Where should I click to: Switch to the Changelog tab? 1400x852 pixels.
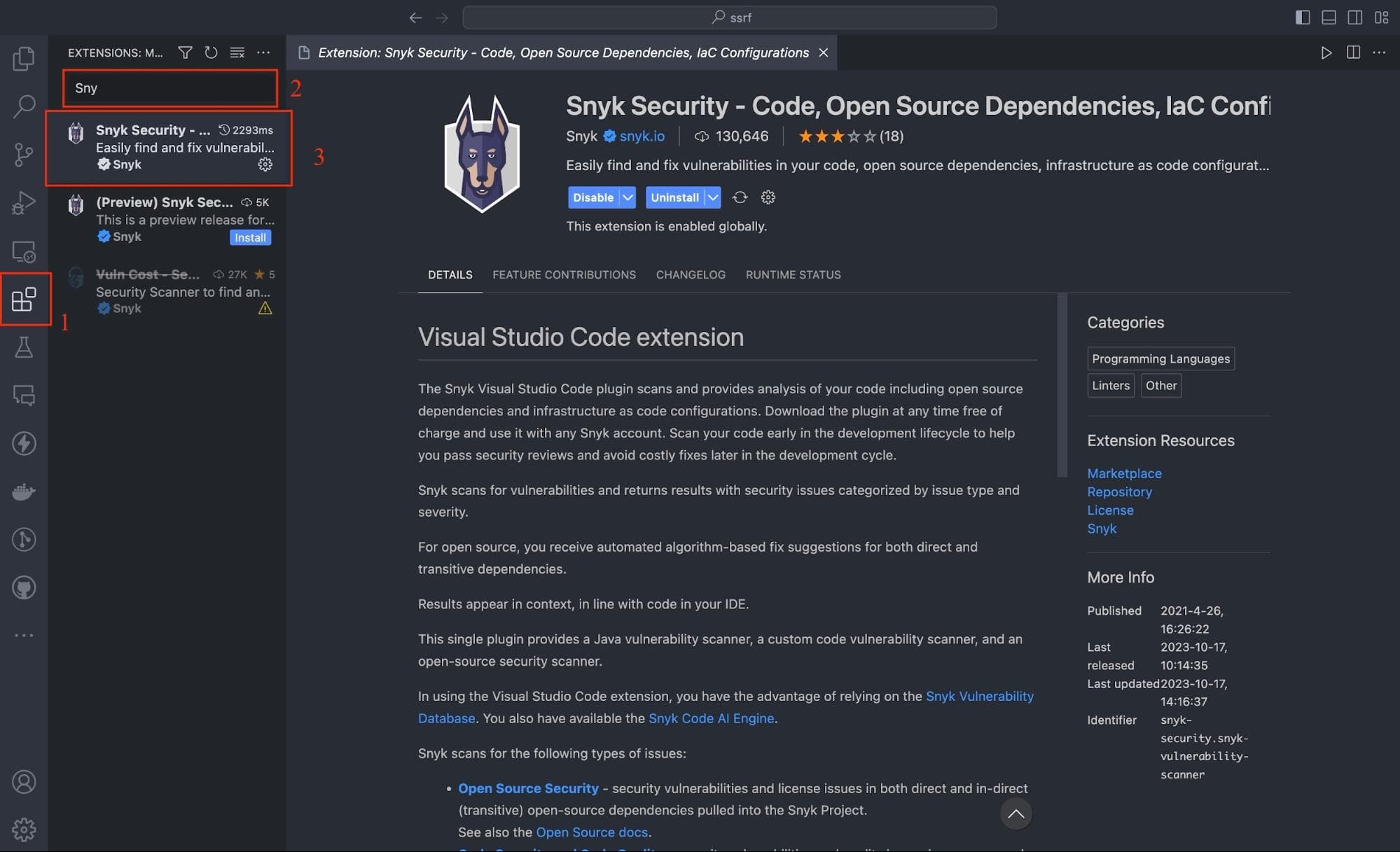tap(691, 274)
